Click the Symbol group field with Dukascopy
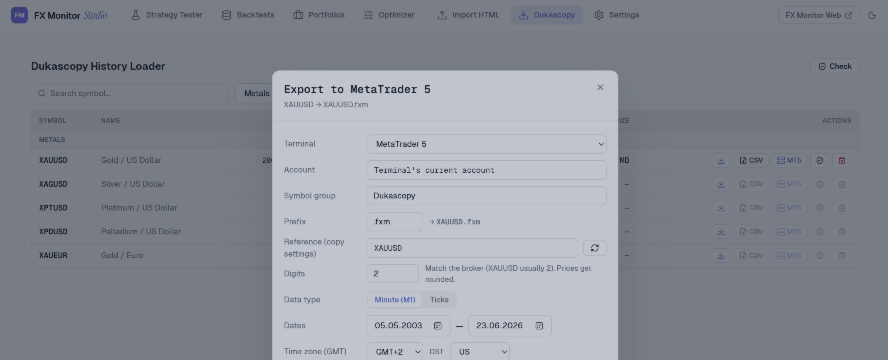Image resolution: width=888 pixels, height=360 pixels. pyautogui.click(x=486, y=196)
